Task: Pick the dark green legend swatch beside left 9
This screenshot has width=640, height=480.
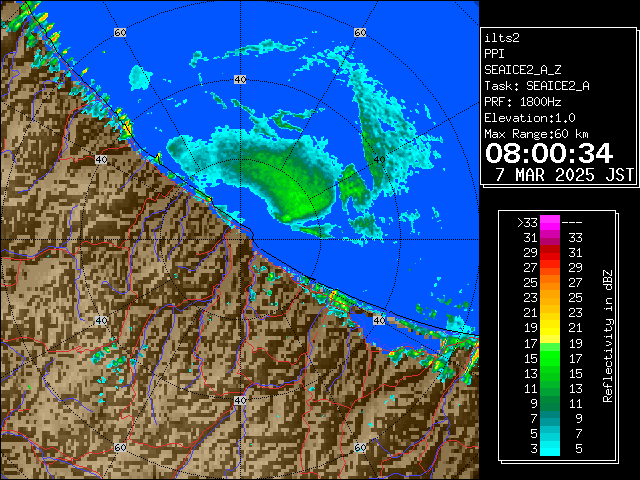Action: pyautogui.click(x=550, y=403)
